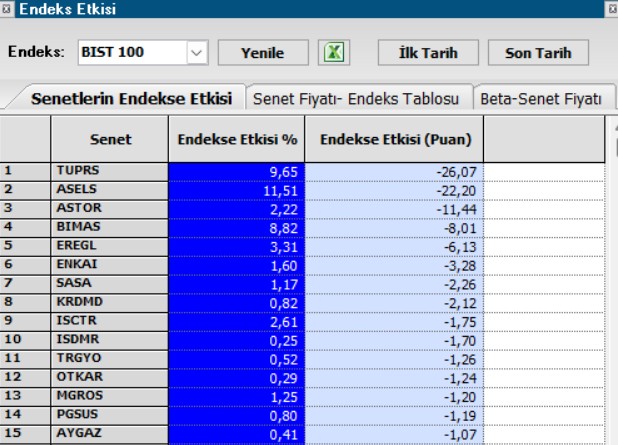This screenshot has height=445, width=618.
Task: Click the 9,65 percentage cell
Action: [x=236, y=172]
